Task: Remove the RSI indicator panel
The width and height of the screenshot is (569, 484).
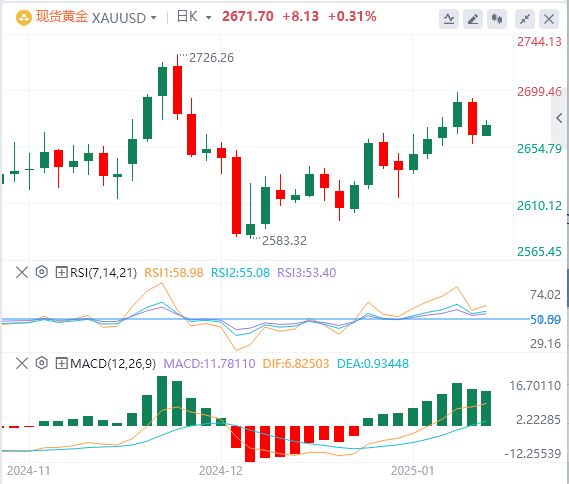Action: [22, 272]
